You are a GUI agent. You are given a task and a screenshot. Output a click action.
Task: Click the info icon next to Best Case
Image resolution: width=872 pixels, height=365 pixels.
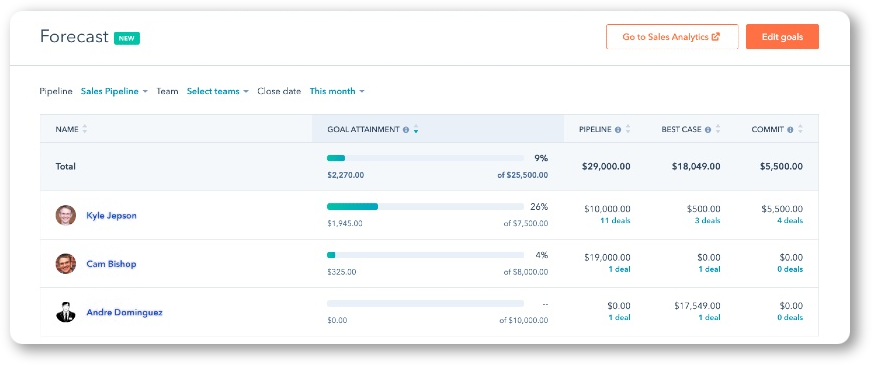point(708,130)
